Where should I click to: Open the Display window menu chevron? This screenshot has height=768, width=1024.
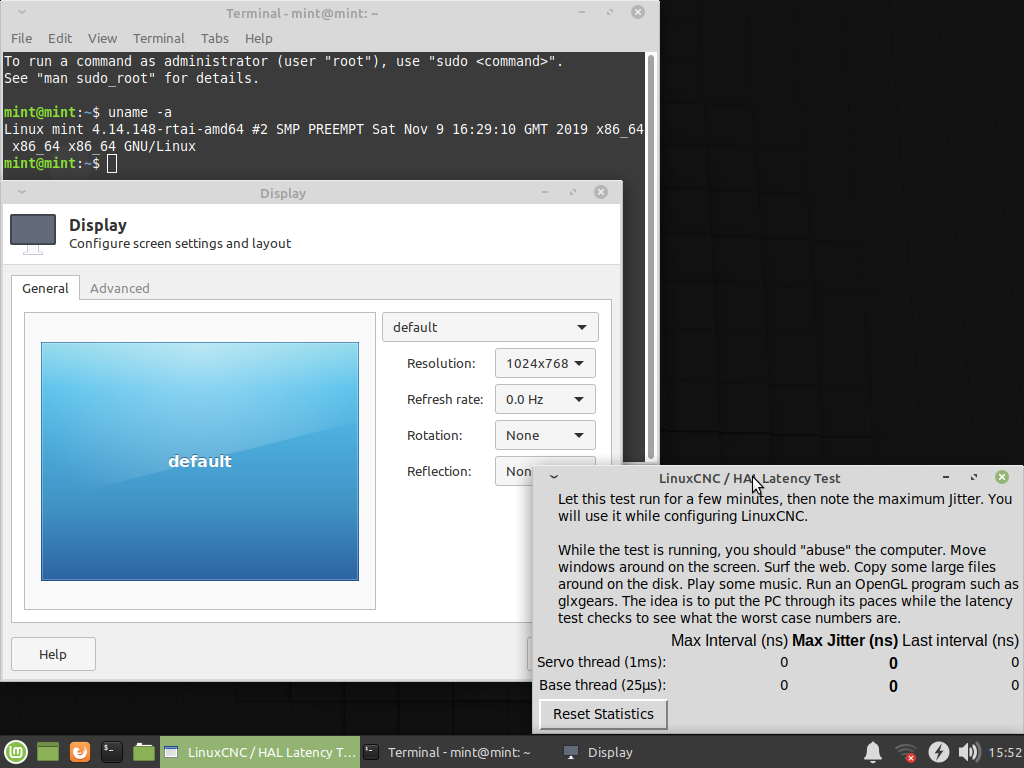click(22, 192)
